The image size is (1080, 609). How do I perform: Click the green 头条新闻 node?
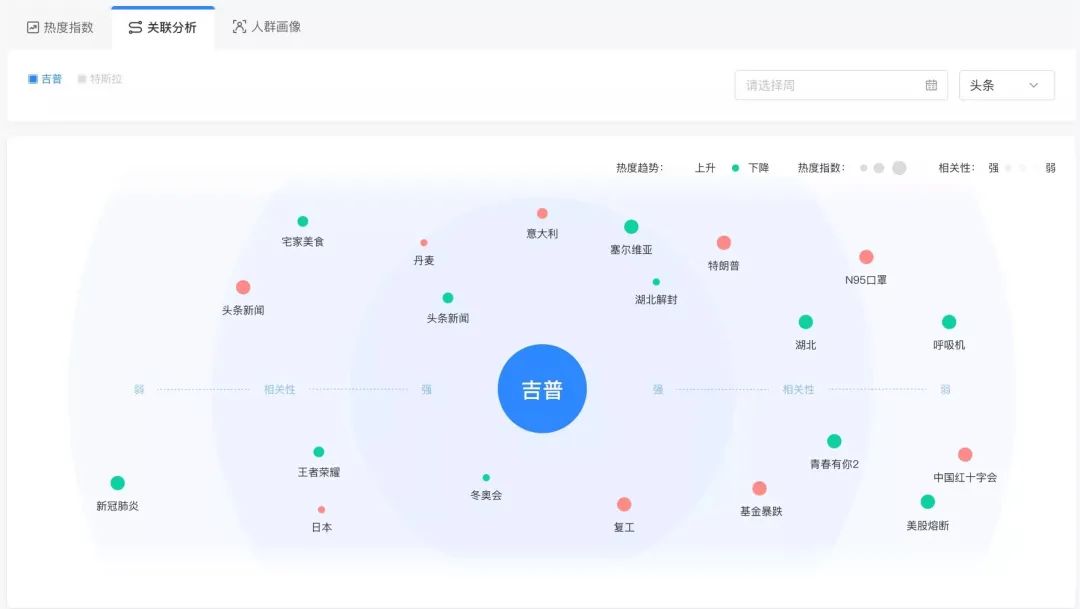point(448,298)
